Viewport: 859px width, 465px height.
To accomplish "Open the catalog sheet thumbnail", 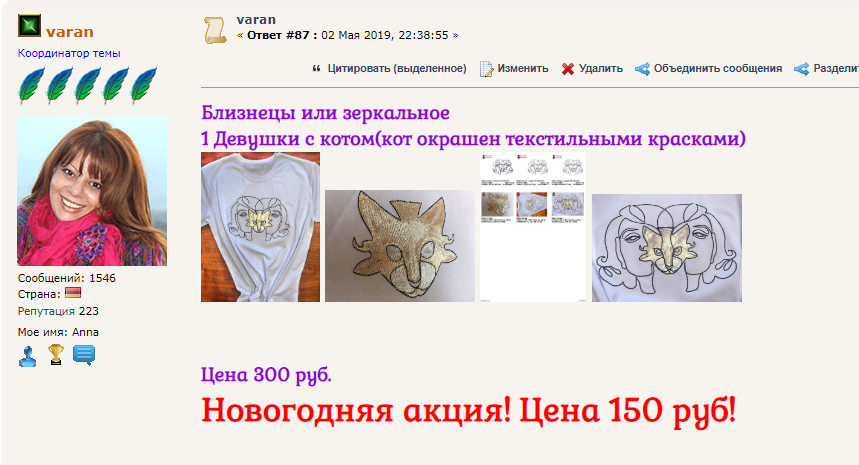I will [533, 227].
